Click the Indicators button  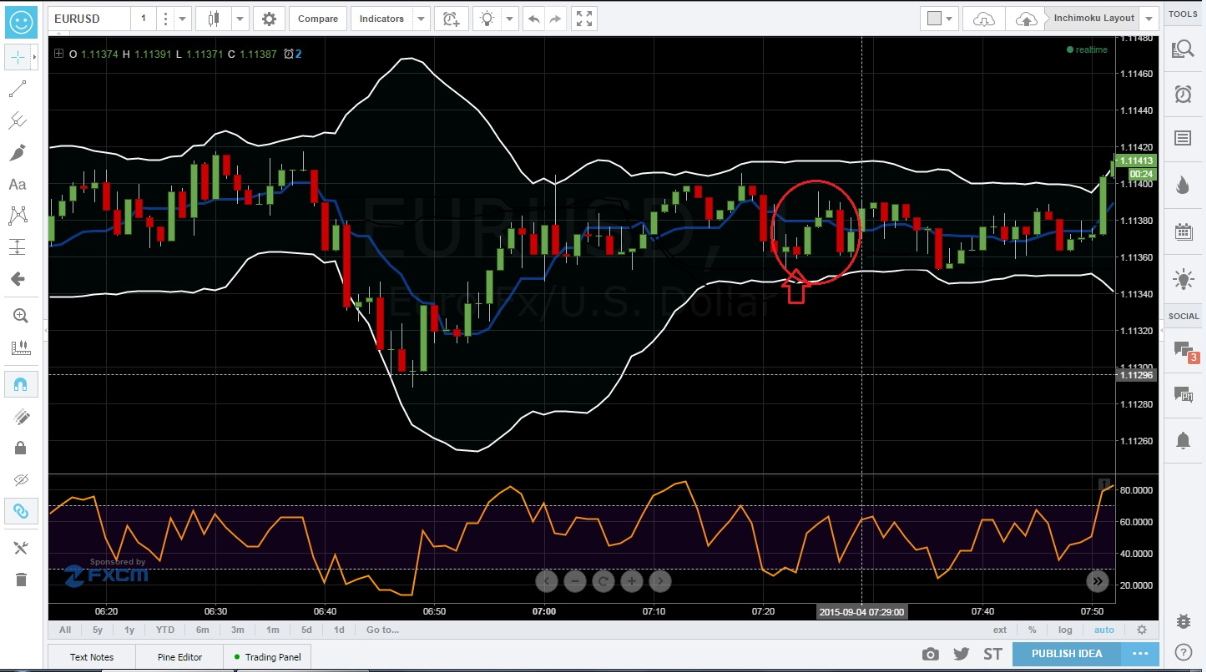click(x=381, y=18)
